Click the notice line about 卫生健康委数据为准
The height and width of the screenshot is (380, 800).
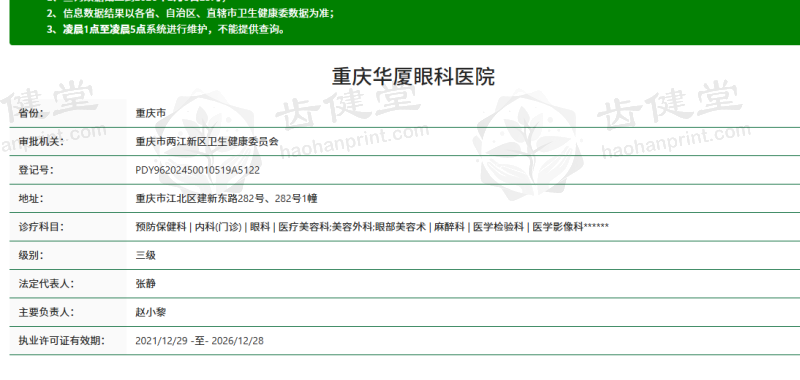191,13
